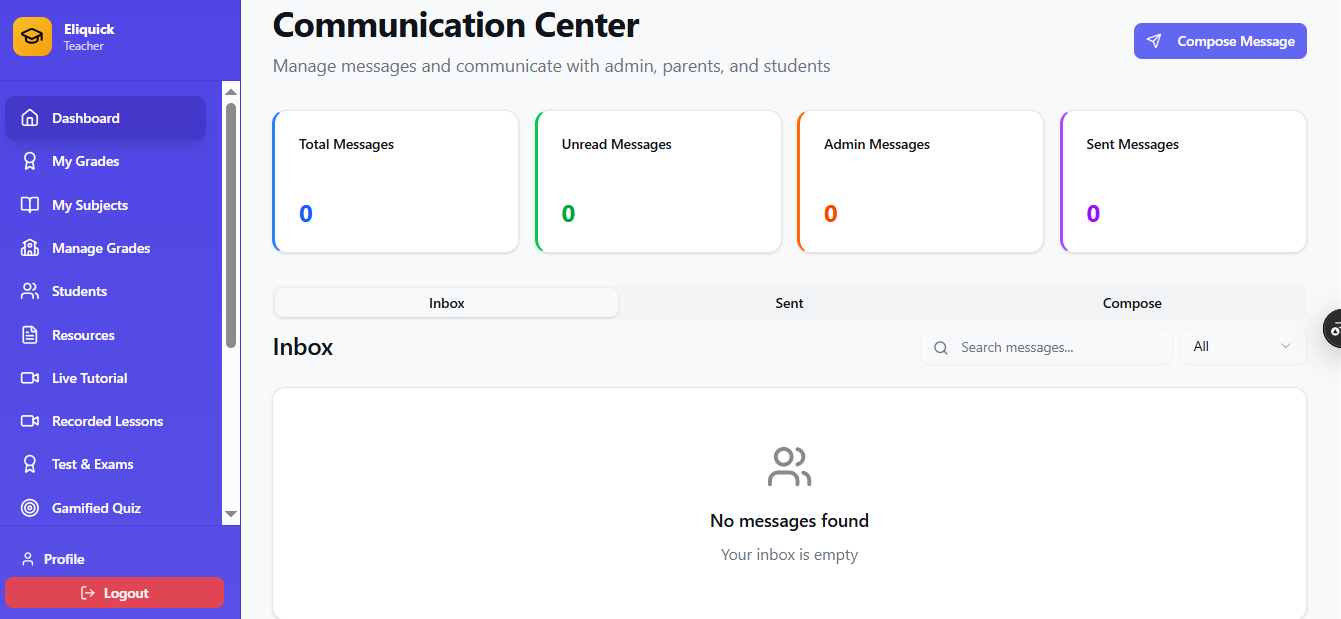Click the paper plane icon in Compose Message
This screenshot has height=619, width=1341.
(1154, 41)
